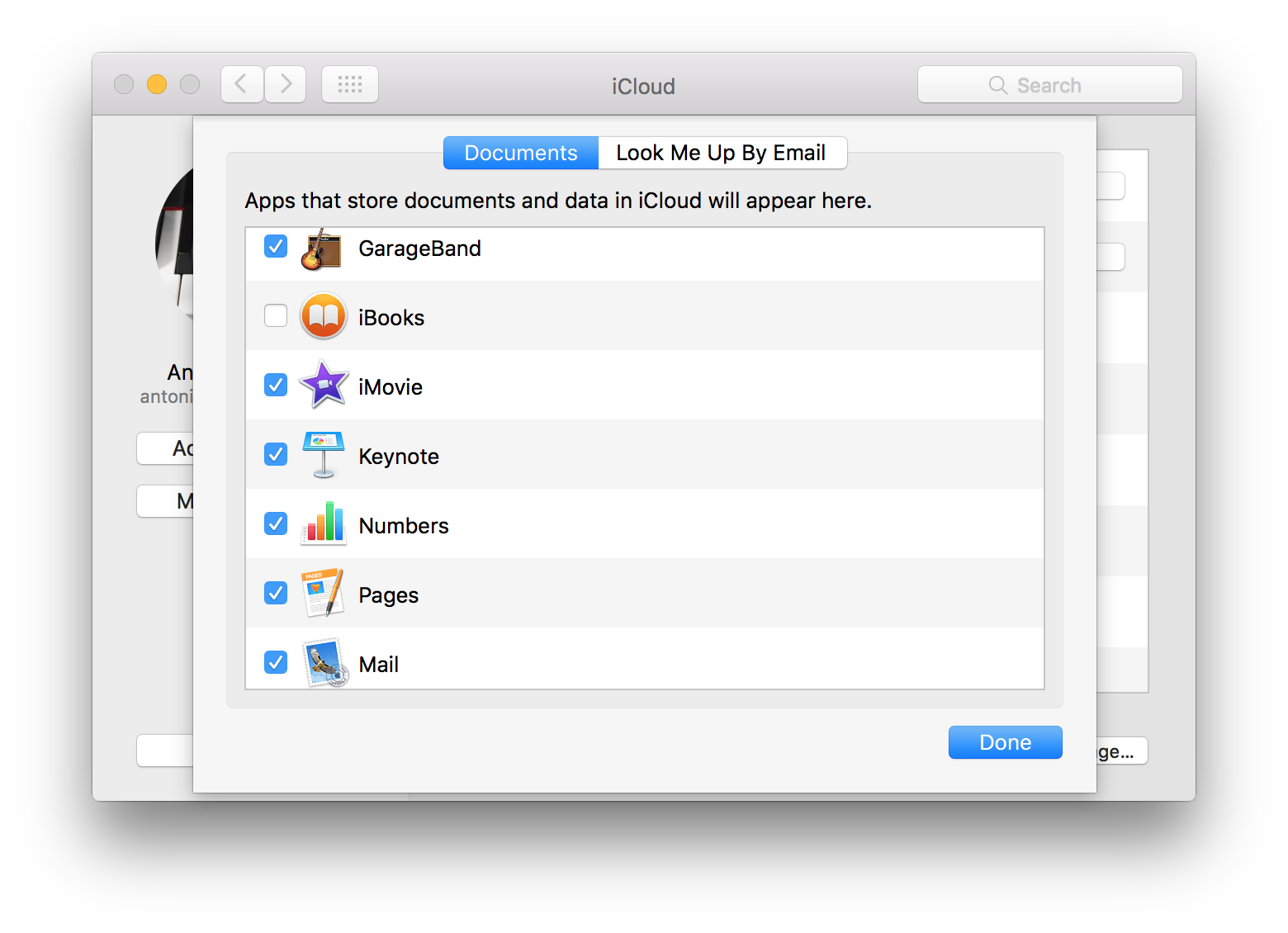The width and height of the screenshot is (1288, 933).
Task: Disable the Keynote checkbox
Action: pyautogui.click(x=276, y=454)
